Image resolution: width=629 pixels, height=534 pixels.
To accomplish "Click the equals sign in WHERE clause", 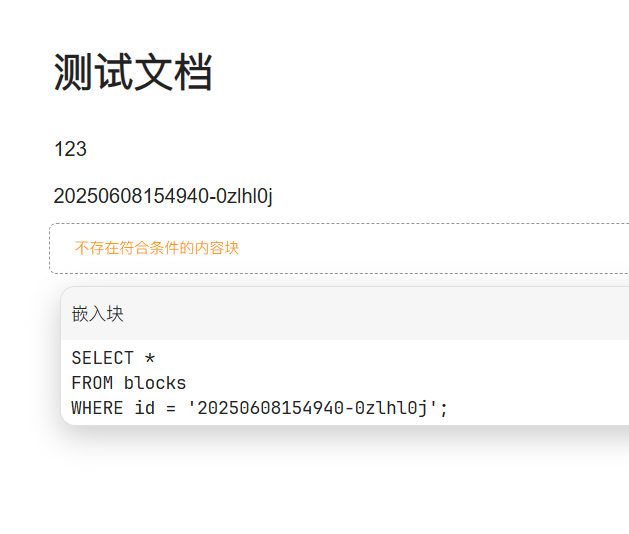I will 171,408.
